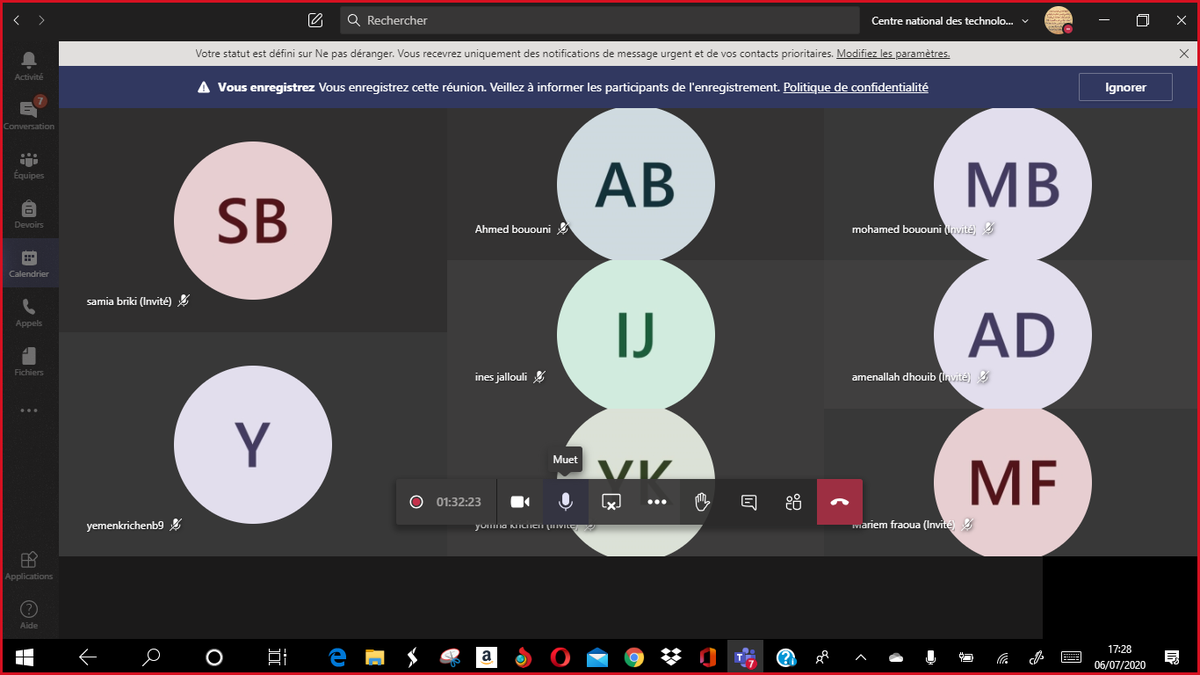
Task: Show hidden system tray icons chevron
Action: click(x=860, y=657)
